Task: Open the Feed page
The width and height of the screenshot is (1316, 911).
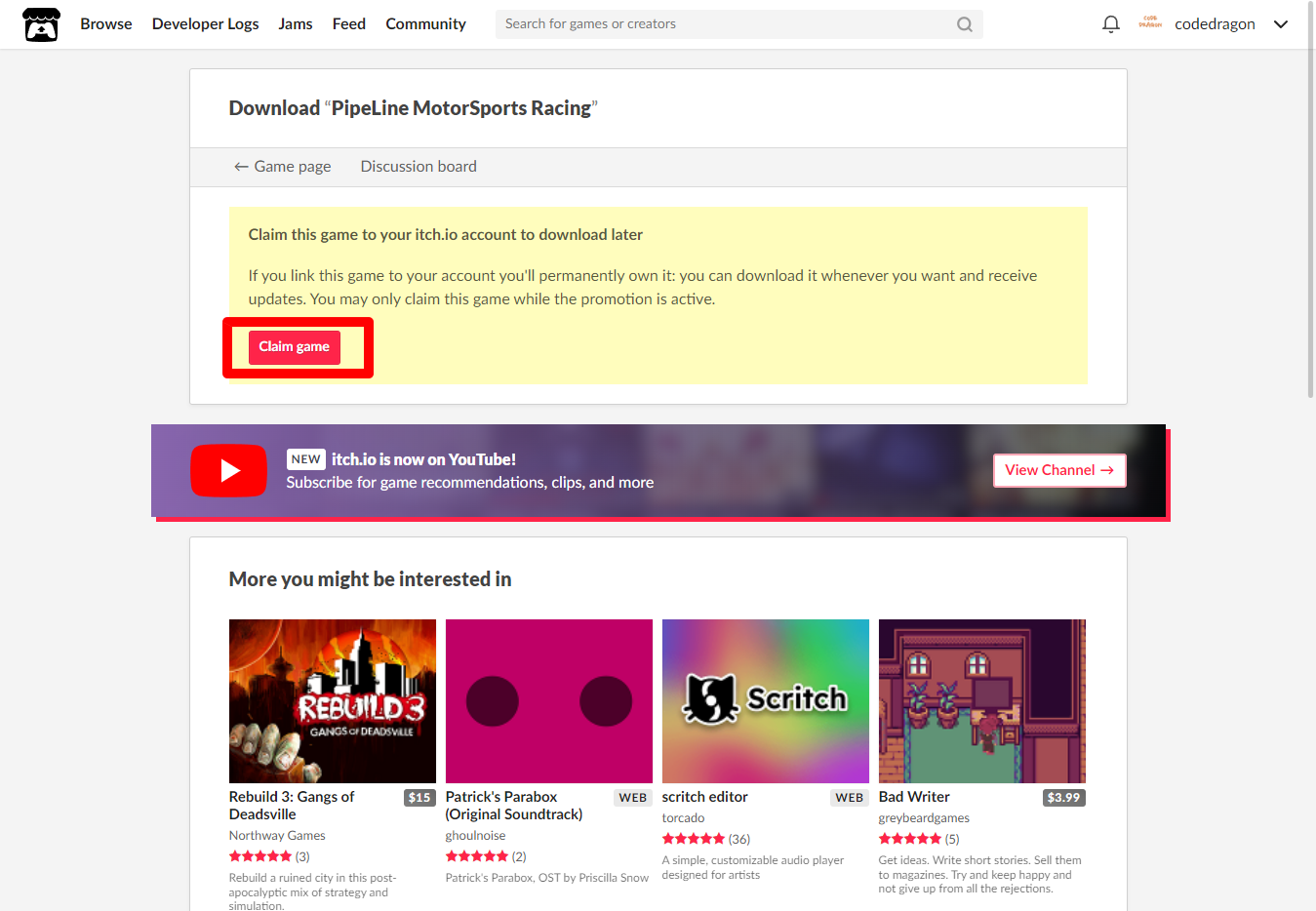Action: pos(349,24)
